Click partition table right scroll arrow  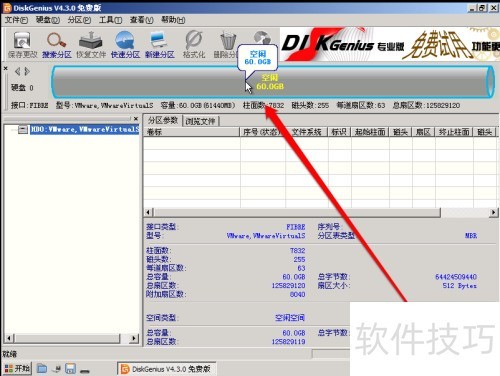[x=493, y=212]
